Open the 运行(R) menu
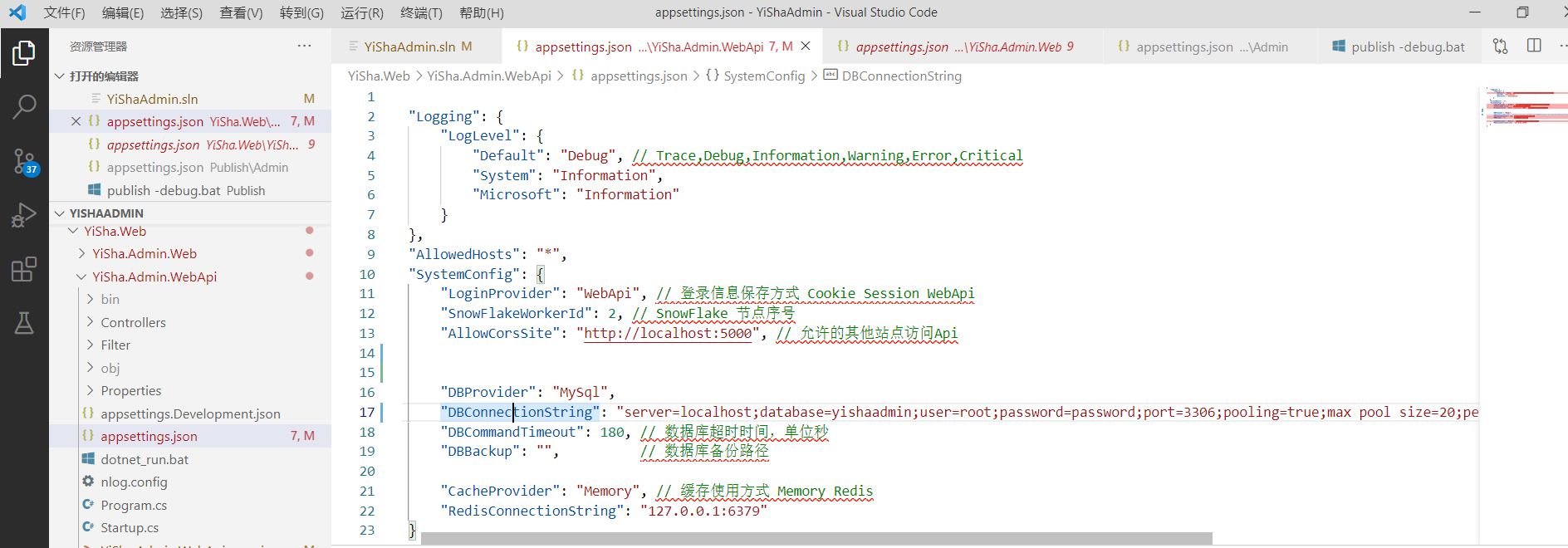1568x548 pixels. [362, 12]
